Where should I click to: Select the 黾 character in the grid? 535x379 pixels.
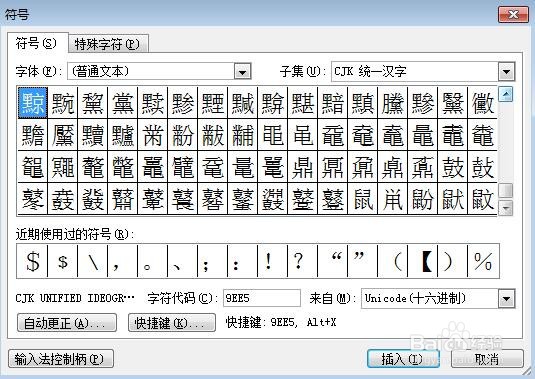click(303, 135)
